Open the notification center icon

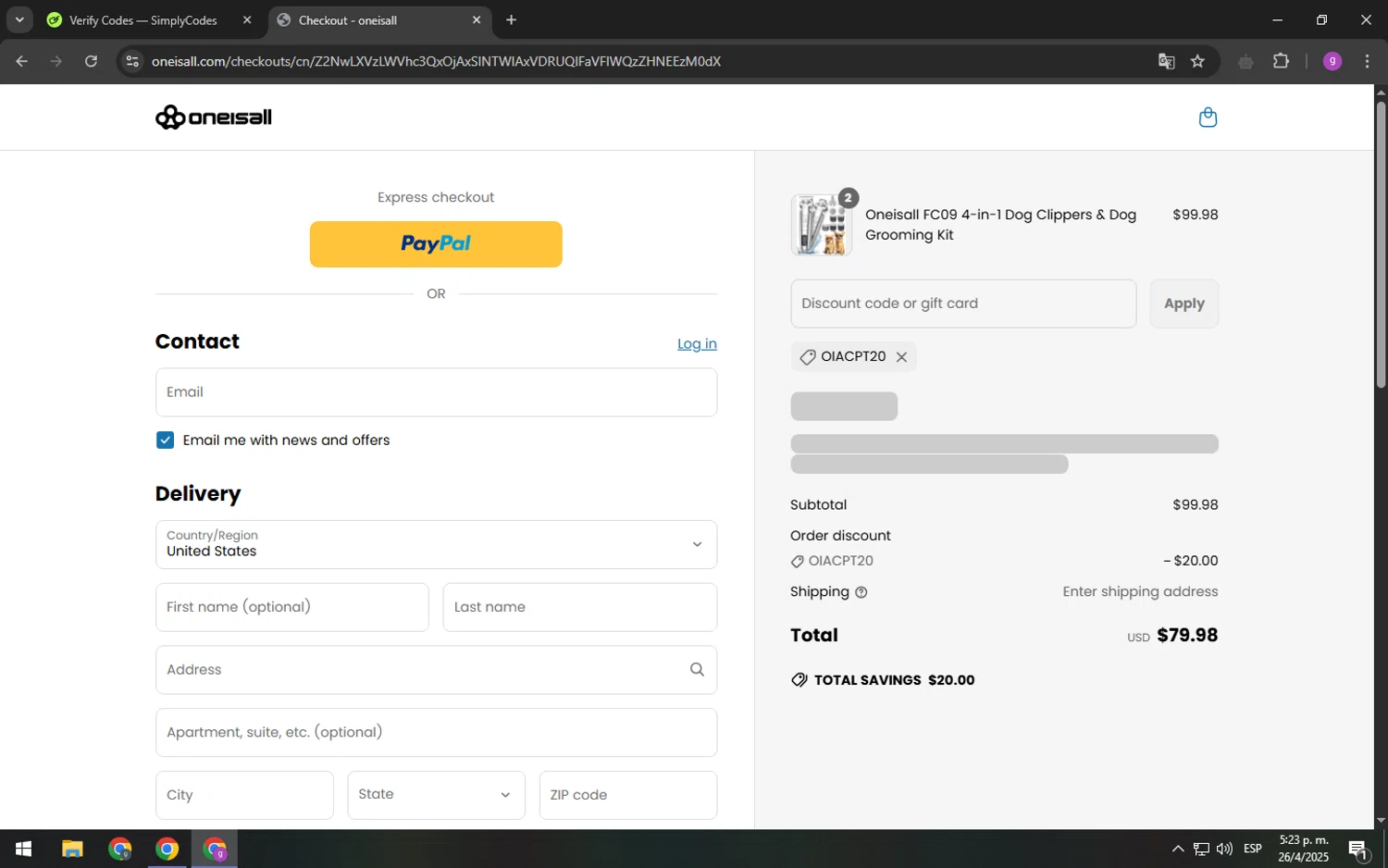[1357, 849]
